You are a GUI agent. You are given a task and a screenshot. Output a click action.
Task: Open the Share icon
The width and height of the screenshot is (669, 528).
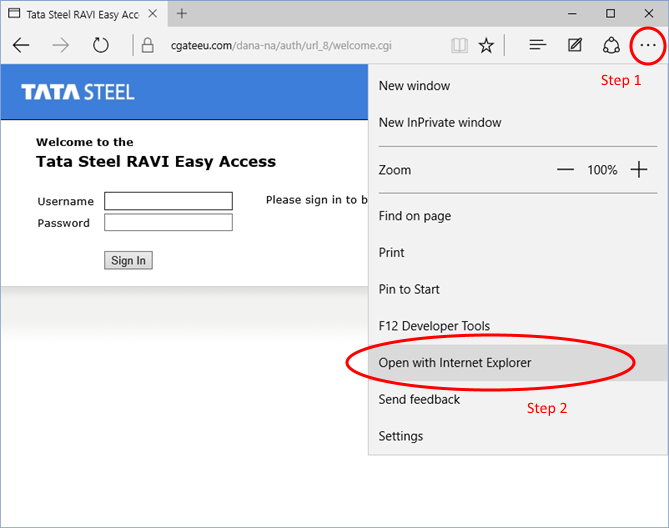tap(611, 45)
